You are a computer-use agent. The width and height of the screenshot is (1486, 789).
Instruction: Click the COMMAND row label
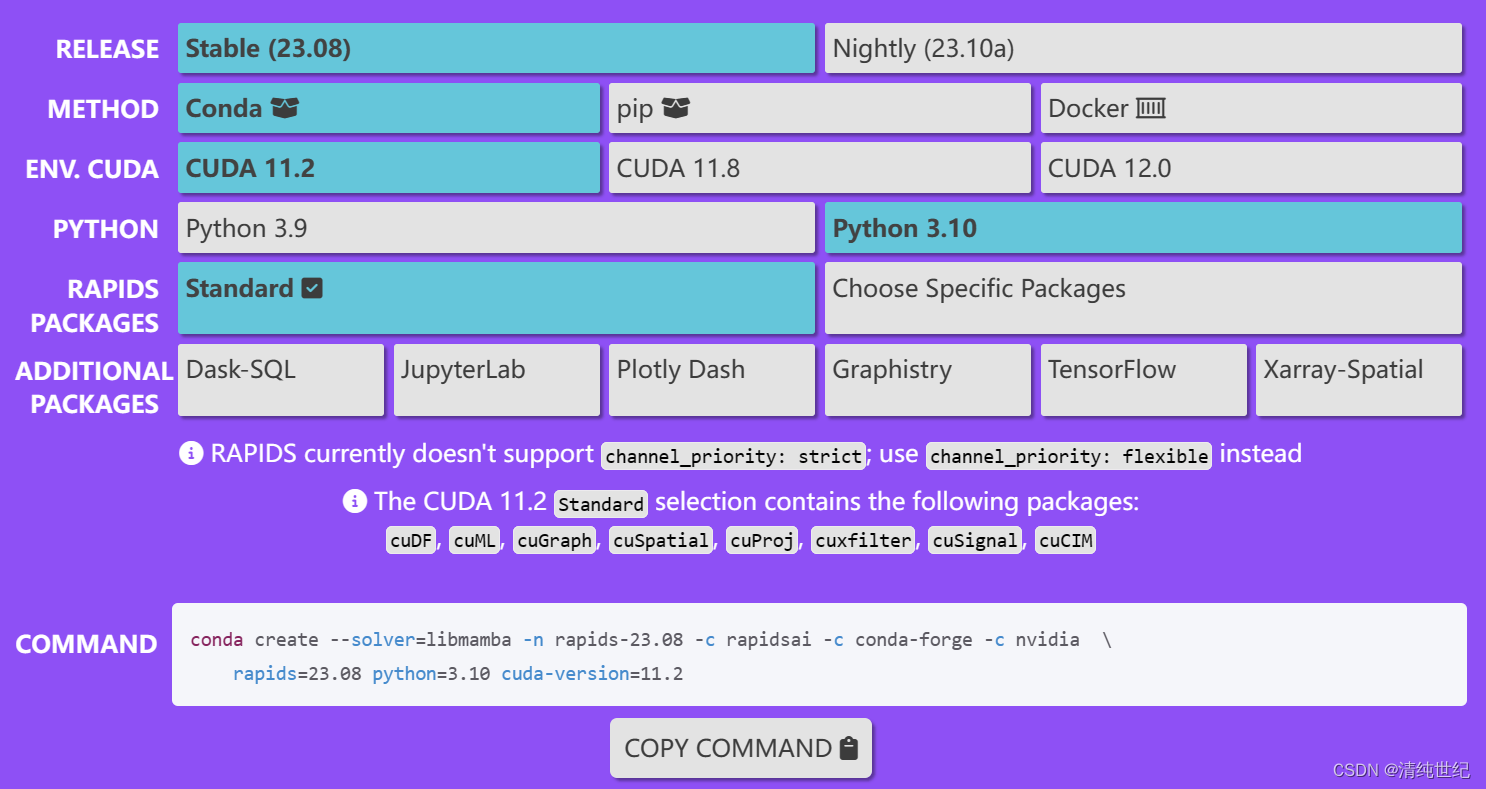pyautogui.click(x=86, y=644)
